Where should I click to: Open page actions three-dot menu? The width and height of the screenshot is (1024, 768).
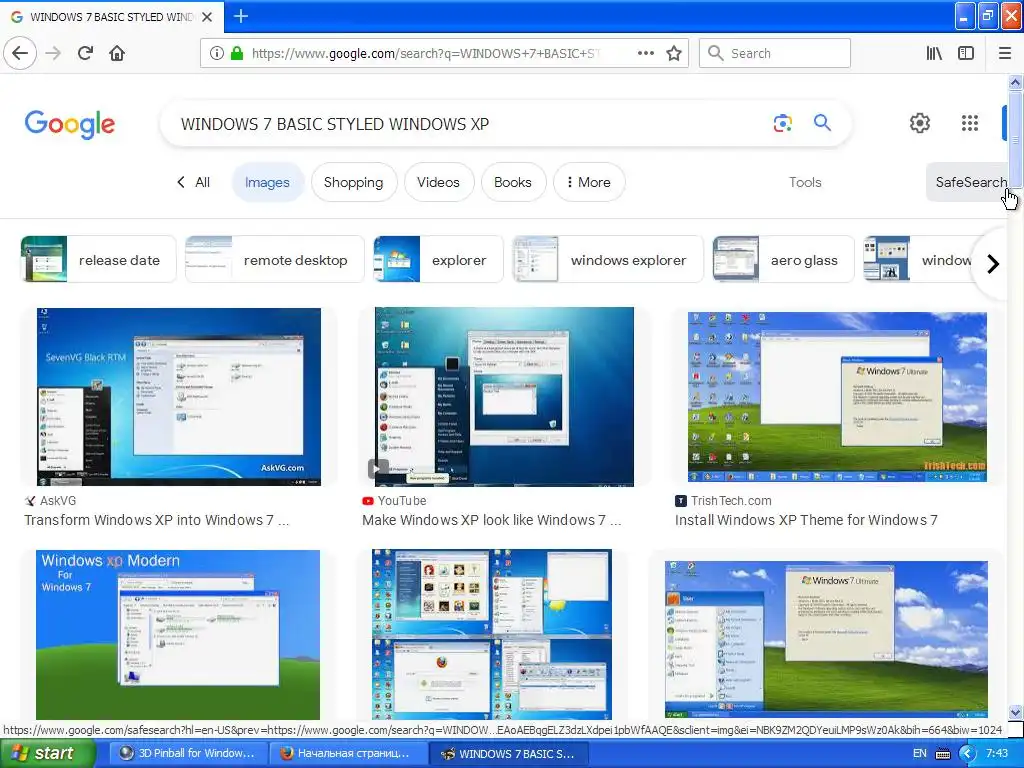tap(645, 53)
